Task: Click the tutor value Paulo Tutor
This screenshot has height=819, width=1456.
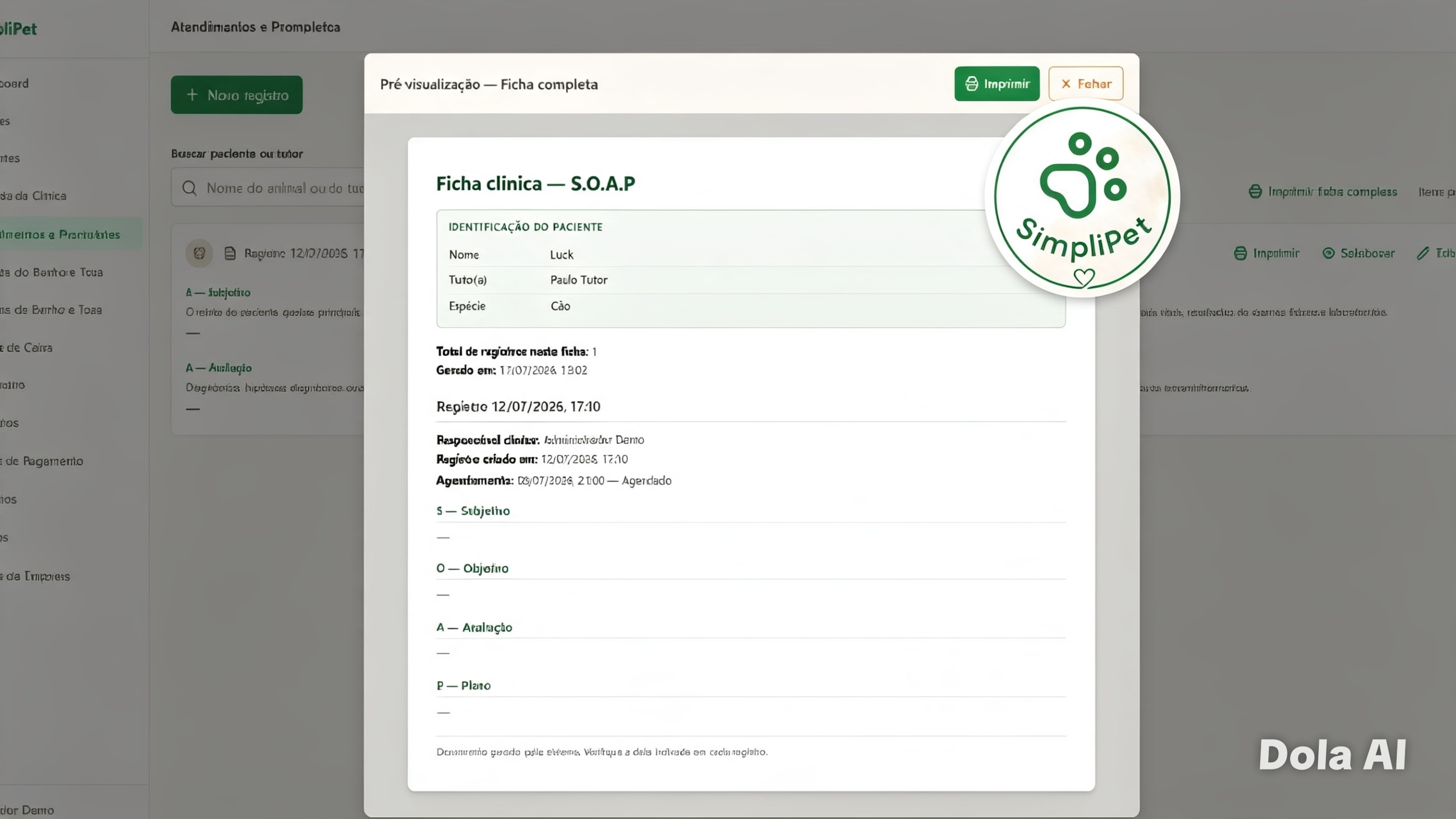Action: [579, 280]
